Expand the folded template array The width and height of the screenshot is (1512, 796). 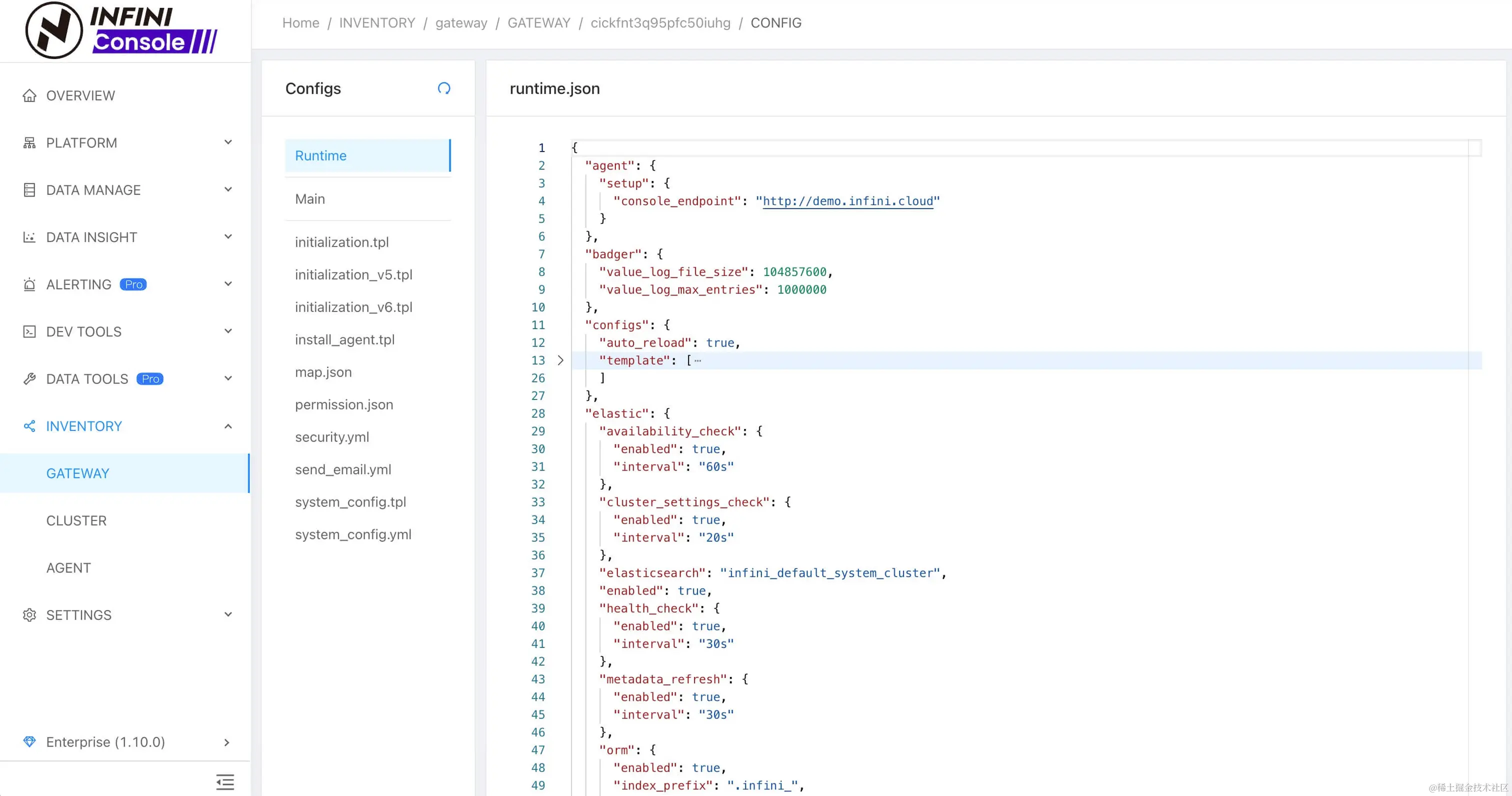coord(560,360)
